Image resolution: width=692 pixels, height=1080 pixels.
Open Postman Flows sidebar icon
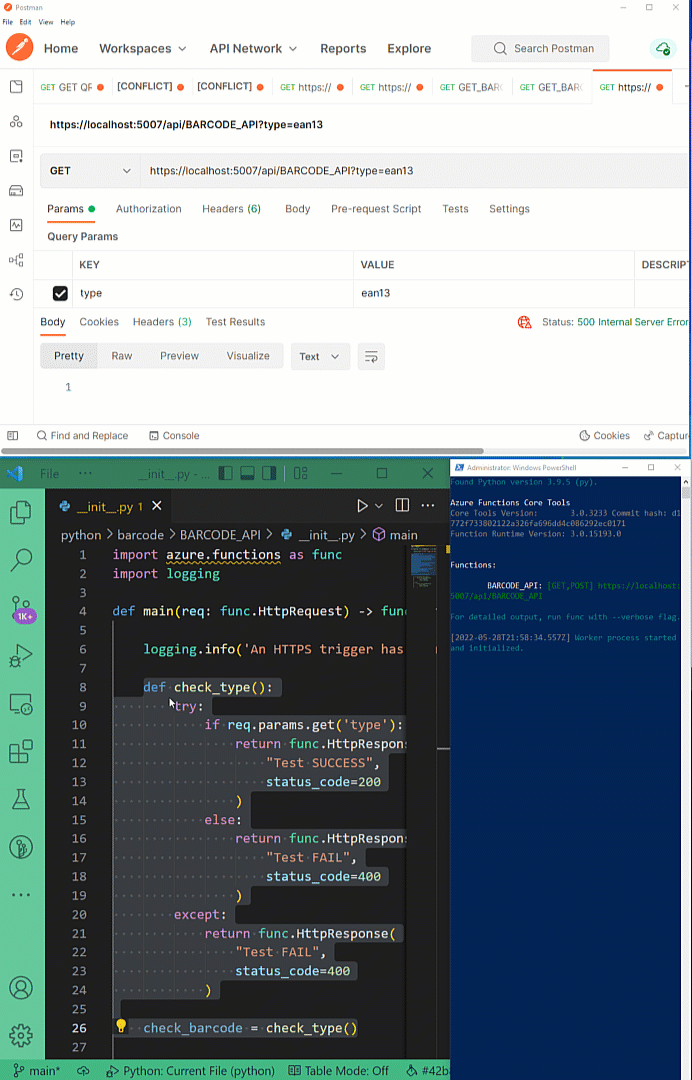tap(16, 260)
